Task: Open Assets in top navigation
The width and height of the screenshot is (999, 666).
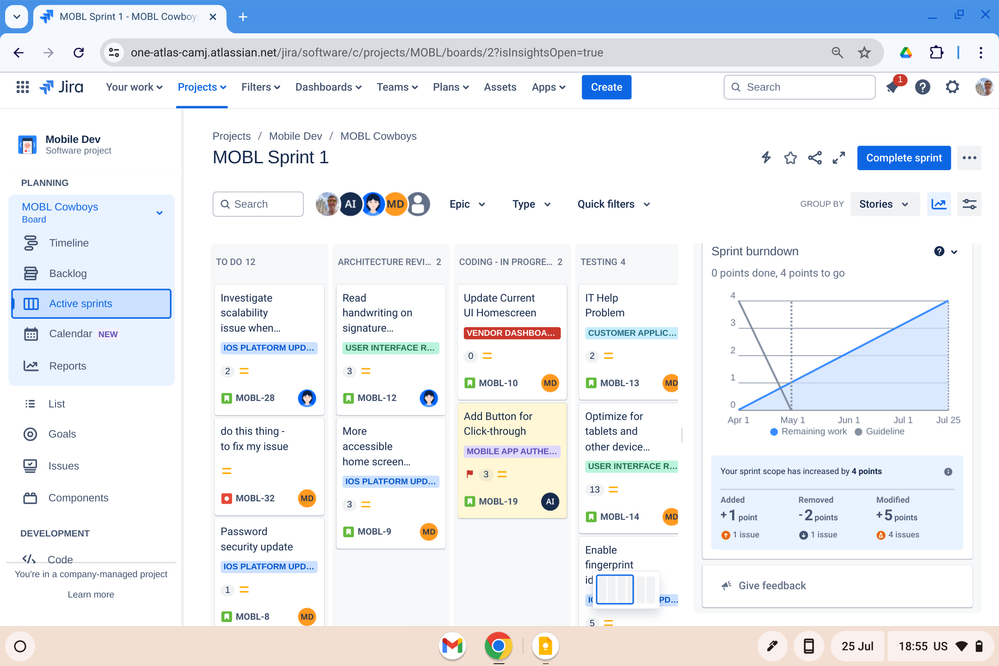Action: [x=500, y=87]
